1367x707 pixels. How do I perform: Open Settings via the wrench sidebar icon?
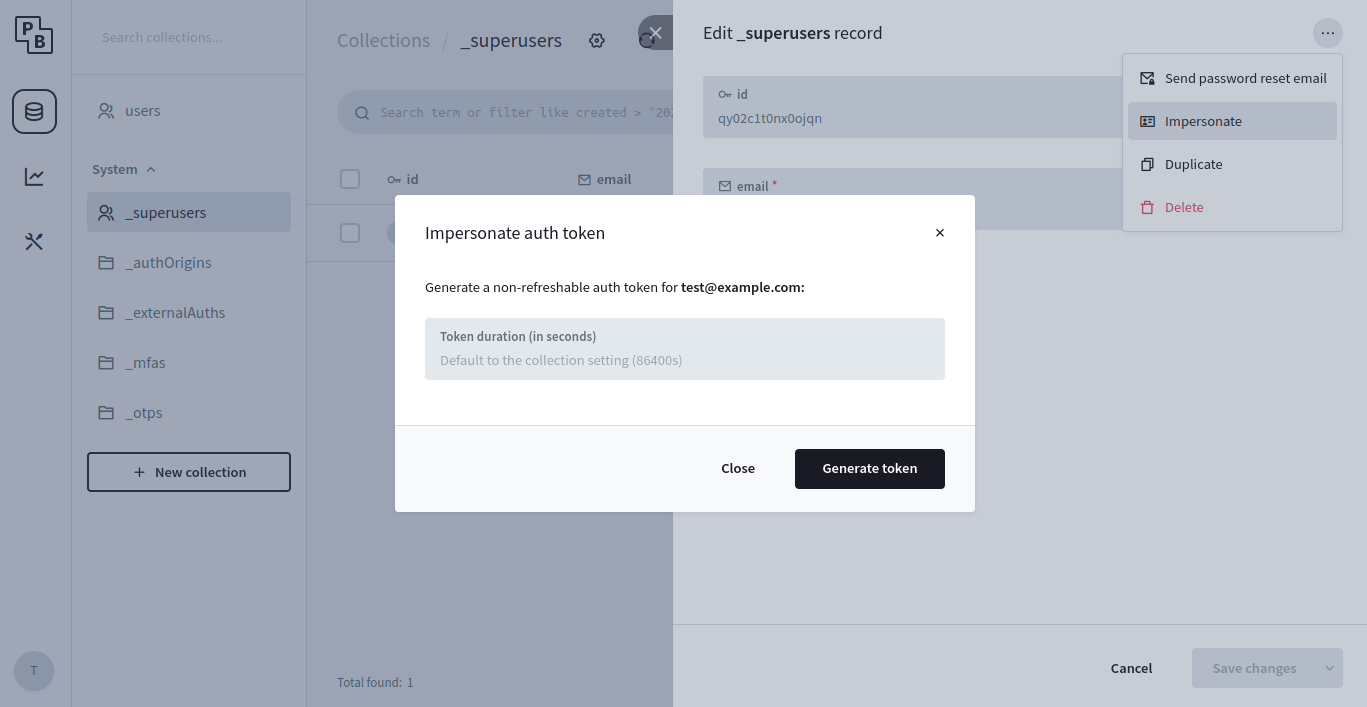[x=34, y=241]
